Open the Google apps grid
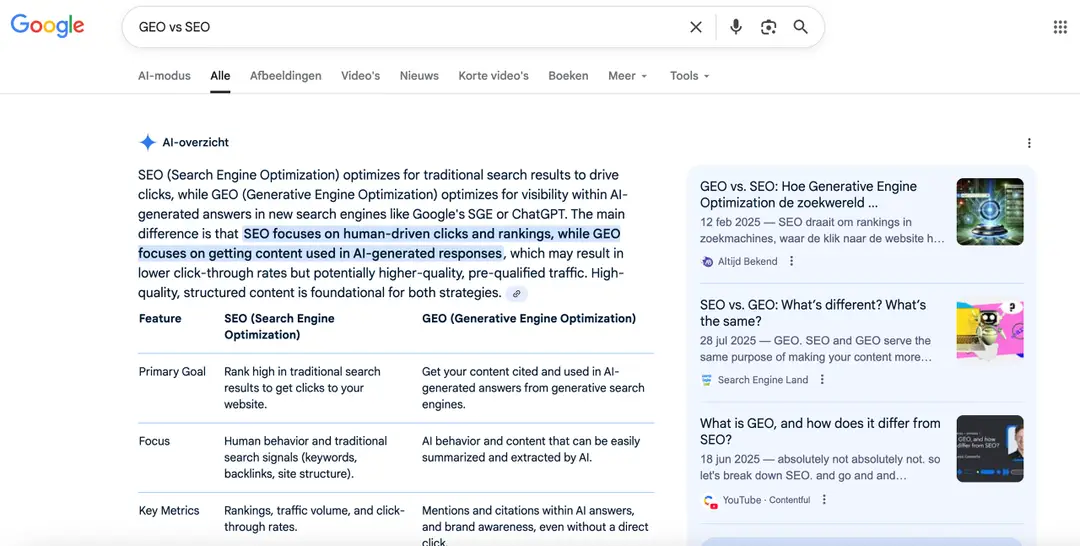Screen dimensions: 1080x546 click(1060, 27)
